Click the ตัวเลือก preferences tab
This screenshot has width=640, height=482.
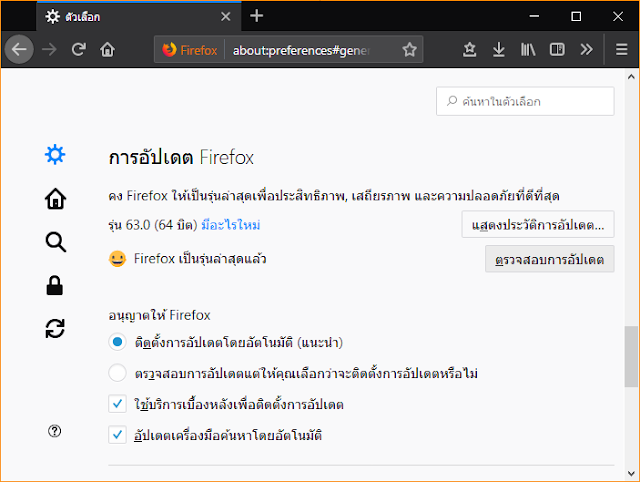(x=139, y=16)
